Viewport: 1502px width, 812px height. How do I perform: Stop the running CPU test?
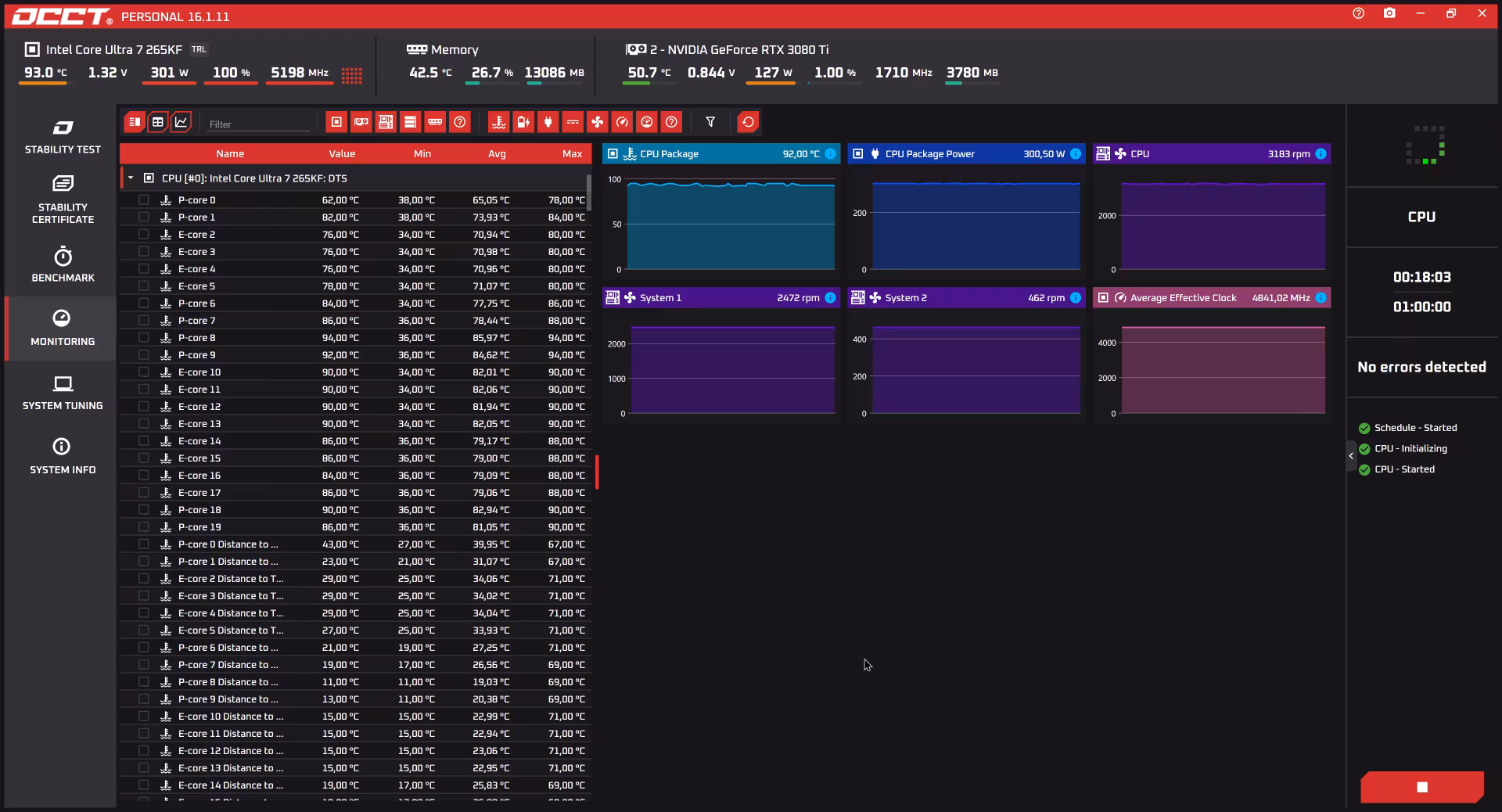coord(1422,787)
